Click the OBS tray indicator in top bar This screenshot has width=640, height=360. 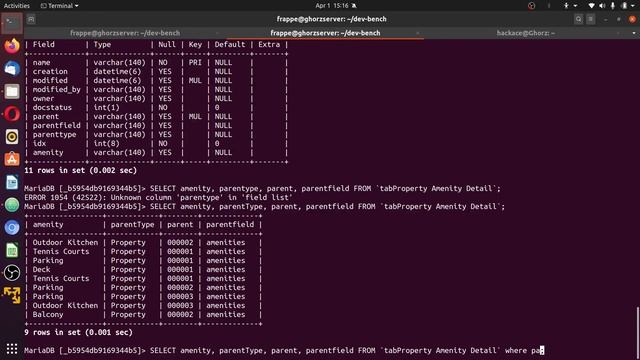[x=531, y=6]
